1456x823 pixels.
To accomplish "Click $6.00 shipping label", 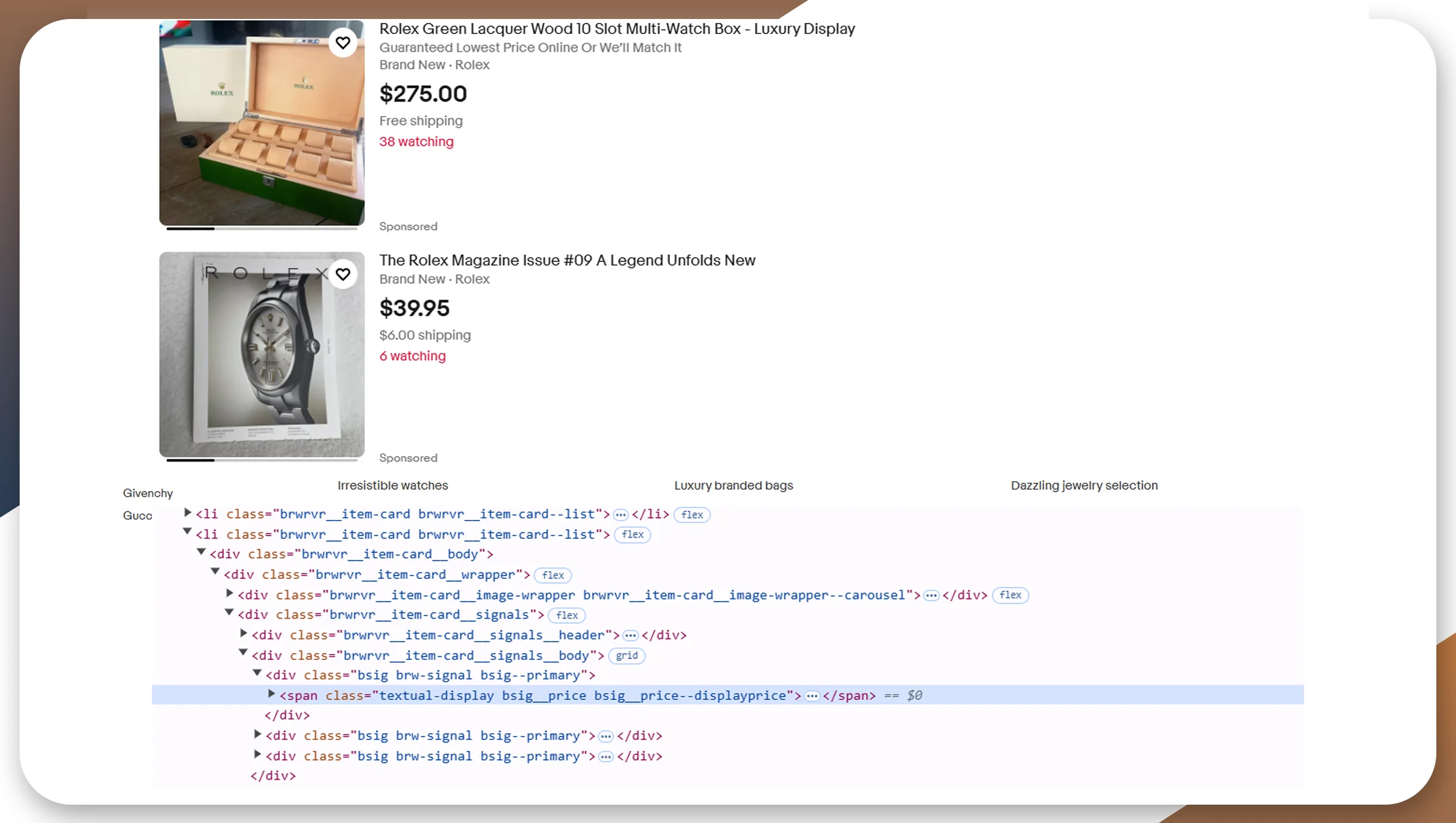I will click(x=425, y=335).
